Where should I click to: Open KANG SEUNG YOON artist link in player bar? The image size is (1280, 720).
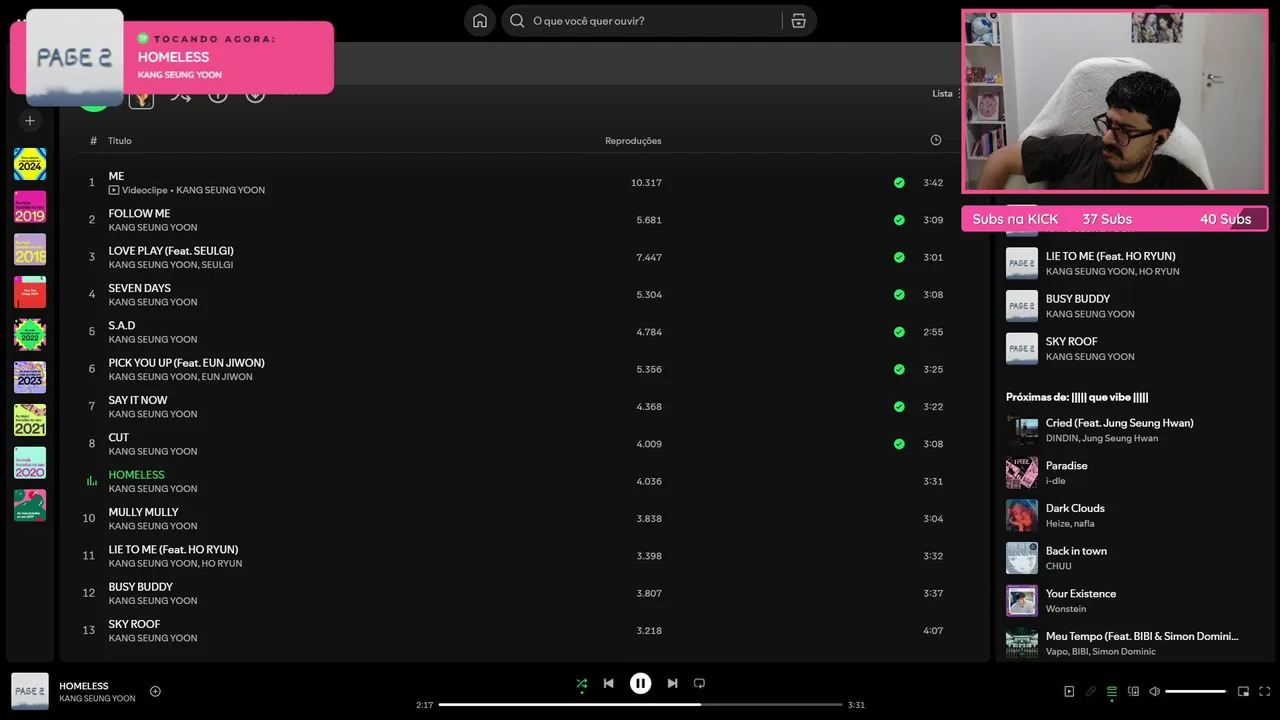(x=97, y=699)
